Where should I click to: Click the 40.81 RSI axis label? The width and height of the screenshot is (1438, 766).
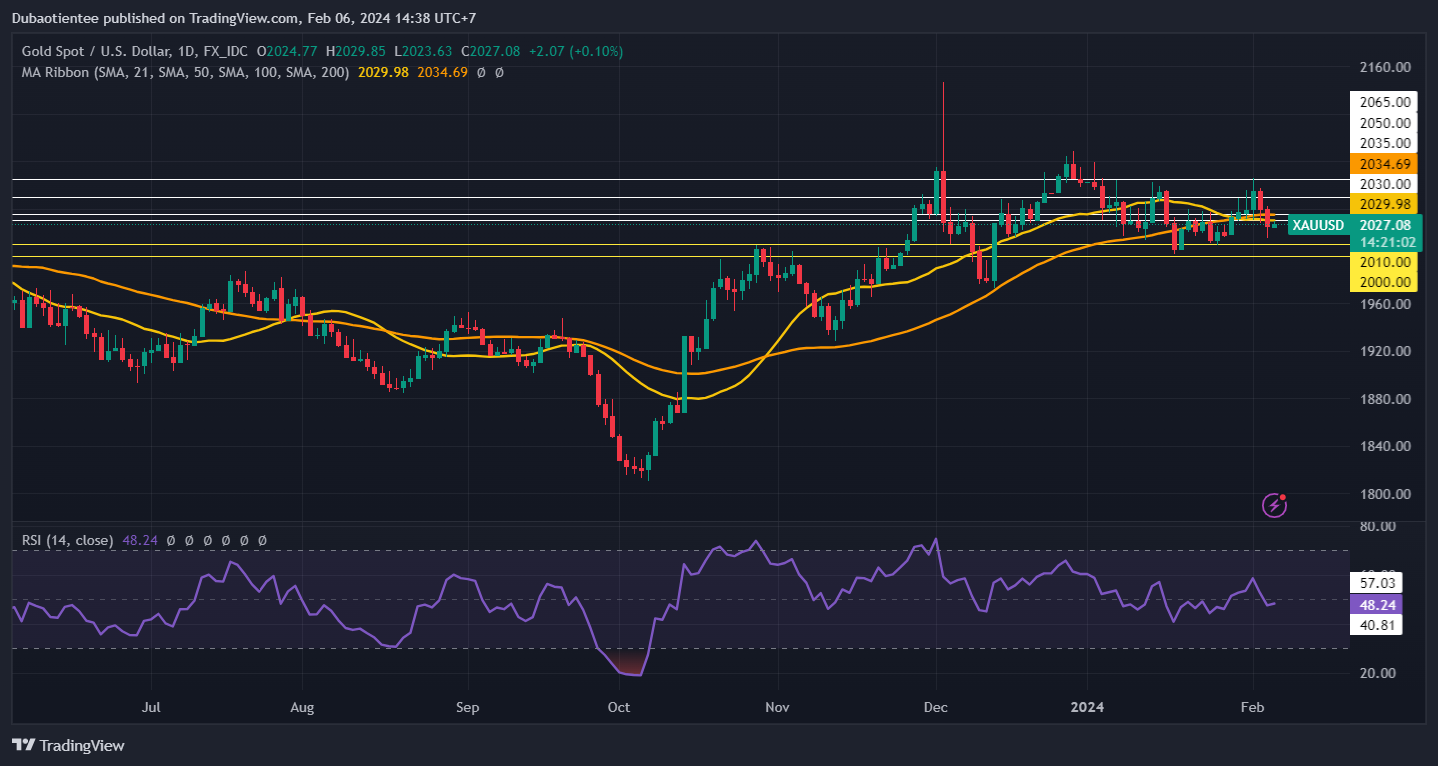1375,625
